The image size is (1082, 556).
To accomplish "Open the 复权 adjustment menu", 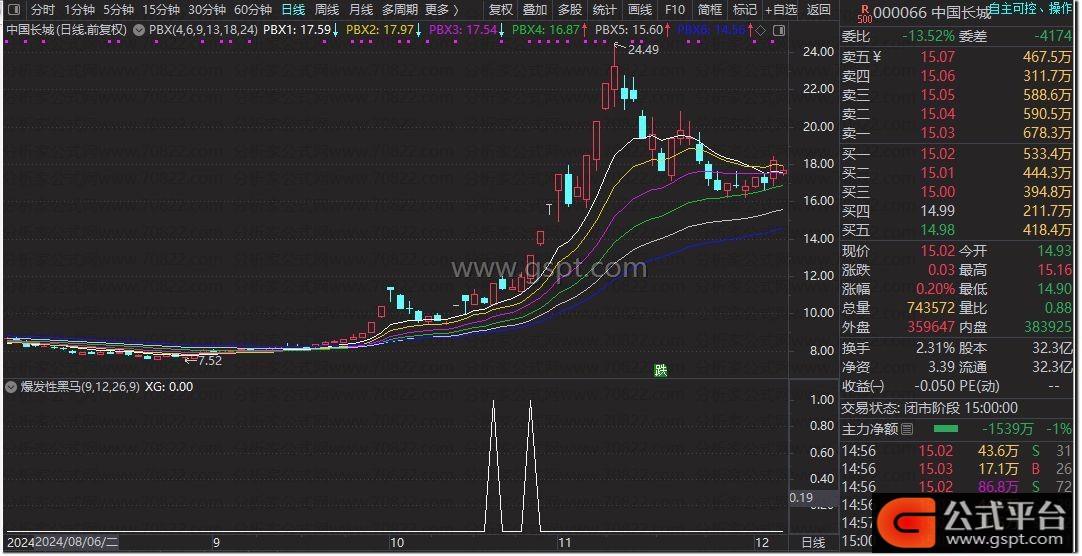I will pos(501,10).
